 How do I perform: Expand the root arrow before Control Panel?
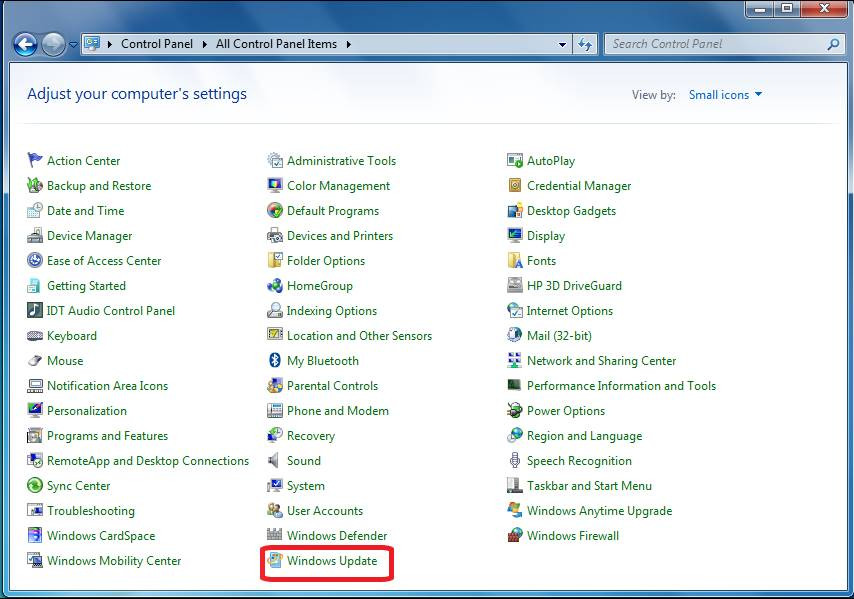[110, 44]
